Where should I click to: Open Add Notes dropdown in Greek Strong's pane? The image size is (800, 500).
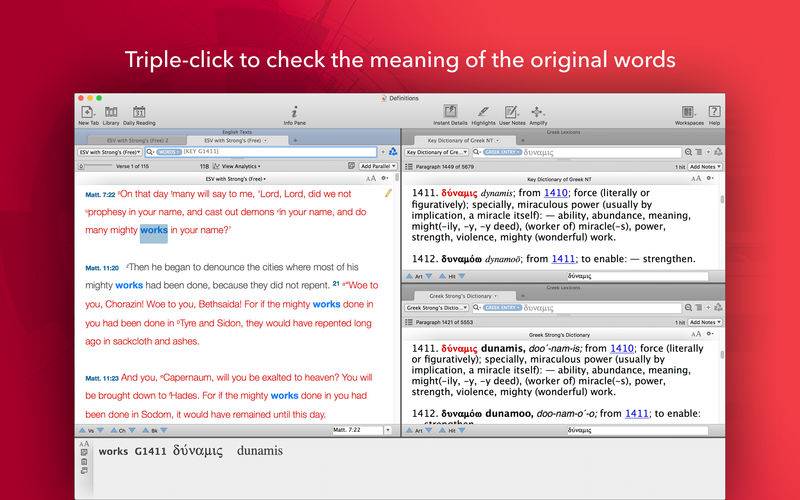tap(705, 322)
